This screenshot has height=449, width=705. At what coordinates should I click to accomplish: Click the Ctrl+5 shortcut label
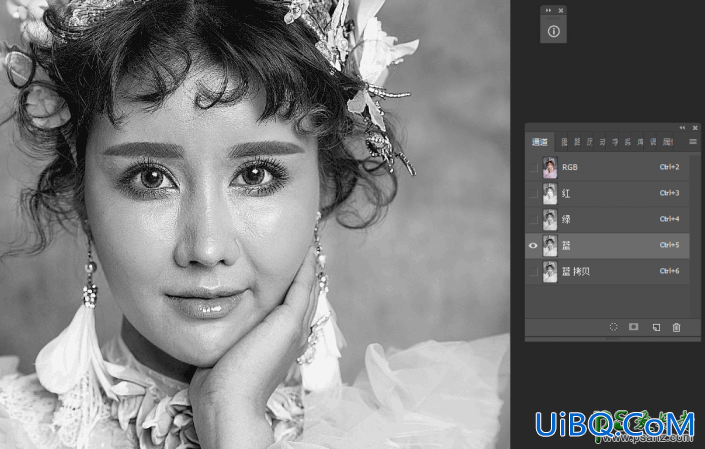tap(669, 245)
